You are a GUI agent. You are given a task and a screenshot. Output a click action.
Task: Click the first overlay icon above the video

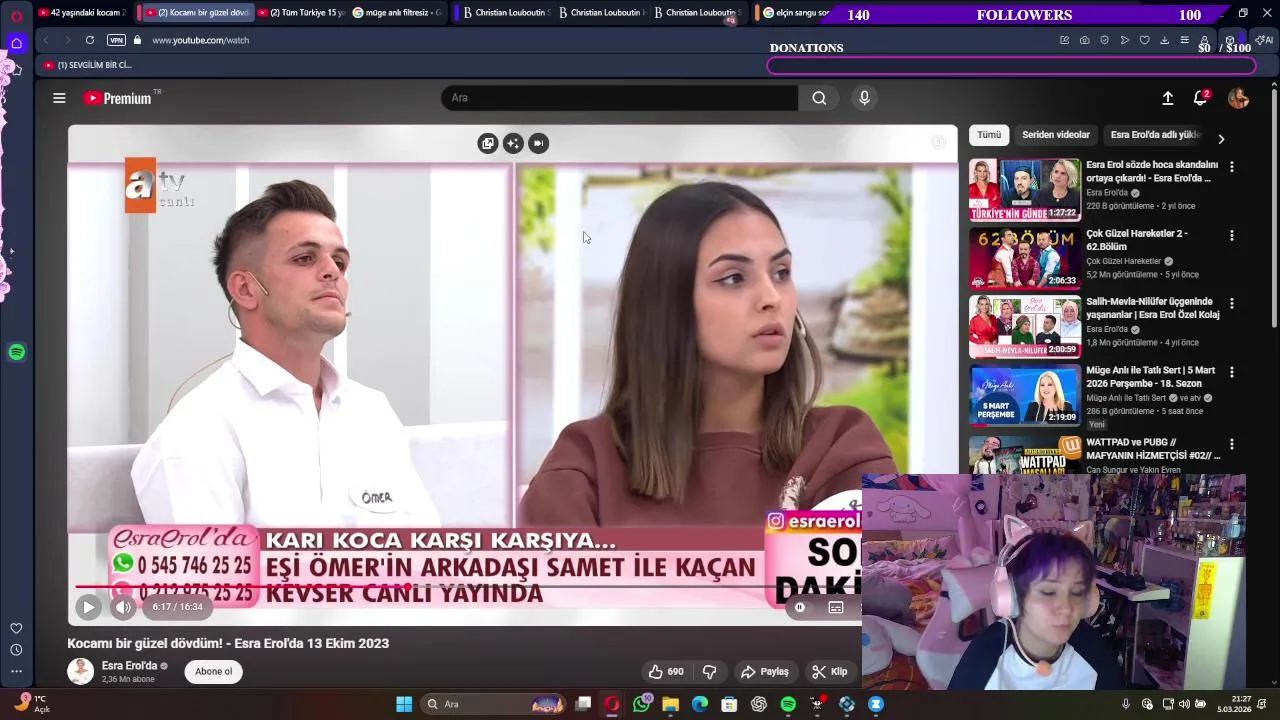(x=488, y=143)
